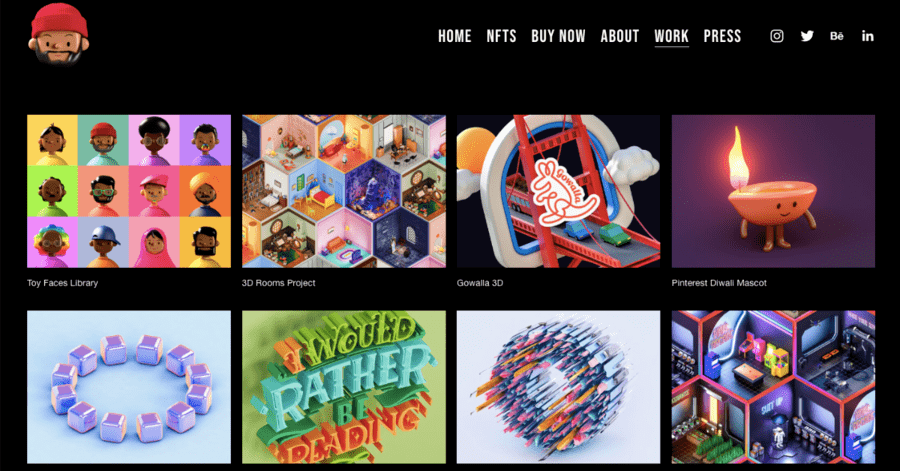Click the Gowalla 3D caption link
This screenshot has width=900, height=471.
coord(480,283)
